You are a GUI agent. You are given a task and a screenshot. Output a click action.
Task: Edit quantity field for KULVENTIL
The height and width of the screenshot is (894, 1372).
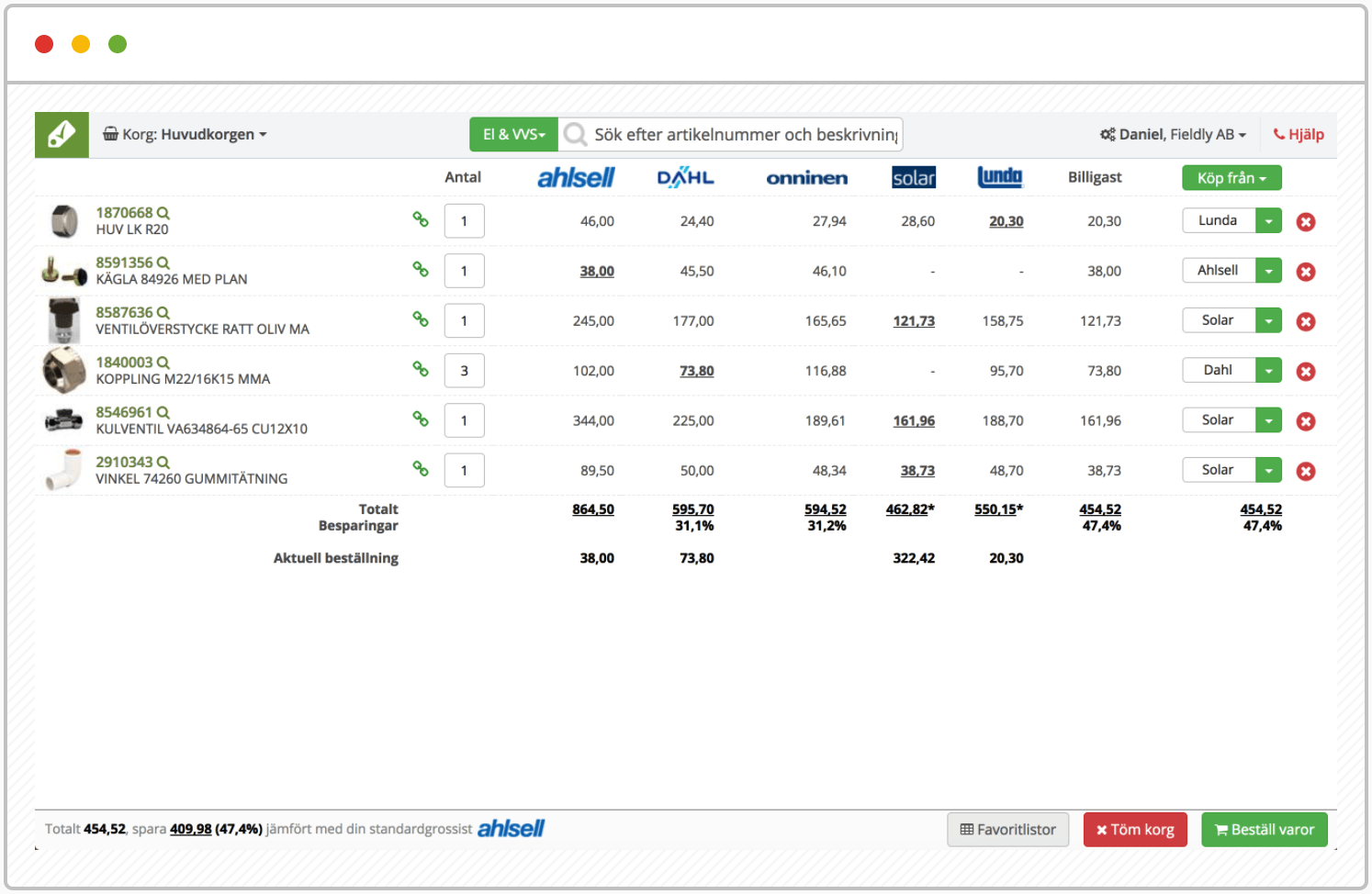pos(465,420)
